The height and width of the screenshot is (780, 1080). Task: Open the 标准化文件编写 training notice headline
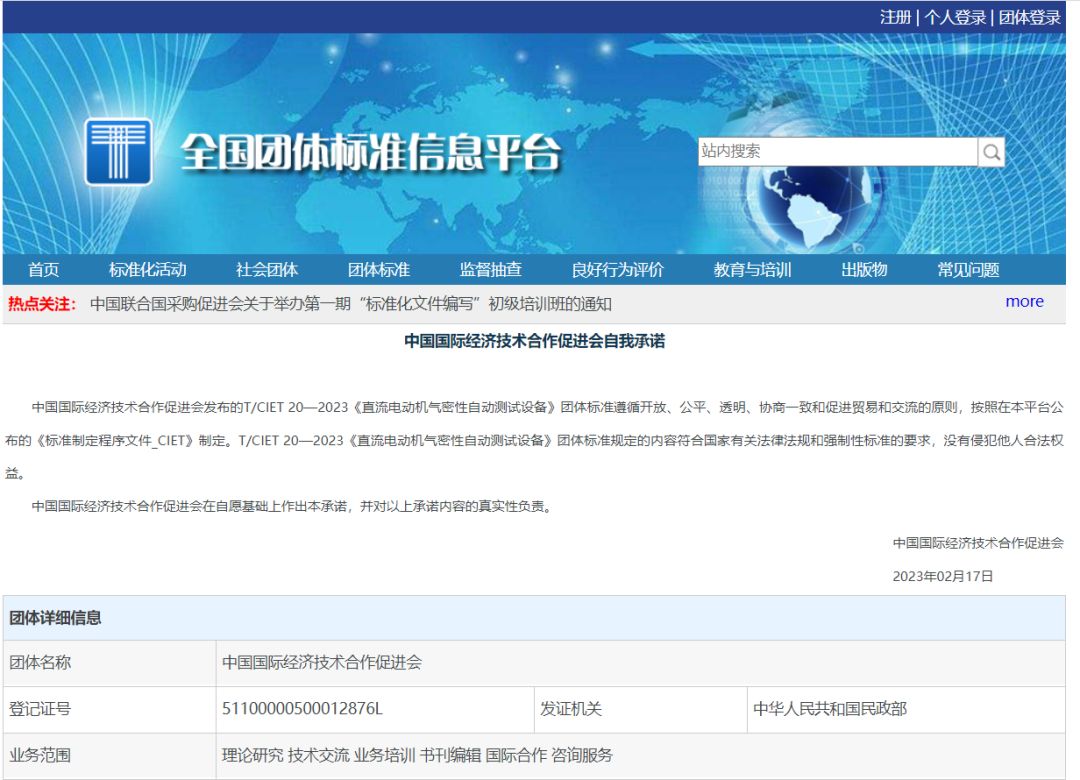click(350, 304)
